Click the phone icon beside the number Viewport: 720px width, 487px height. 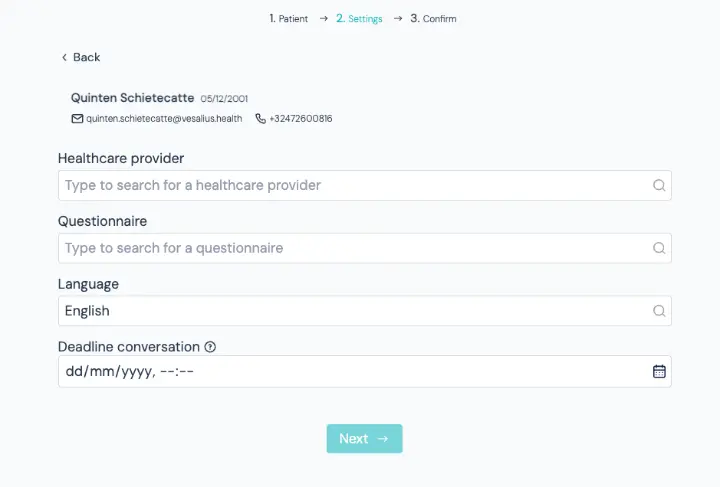tap(260, 118)
